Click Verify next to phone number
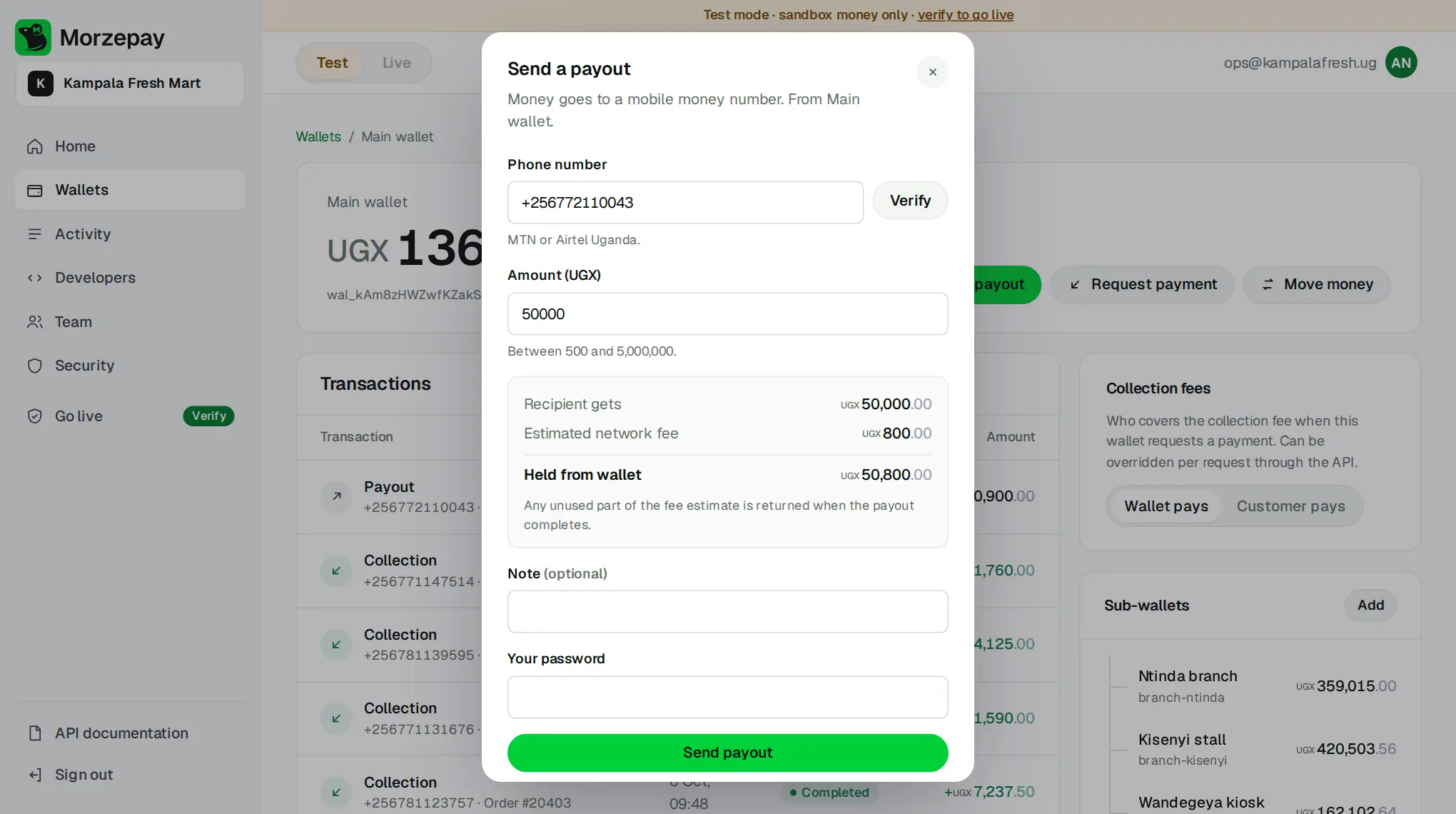 [910, 201]
